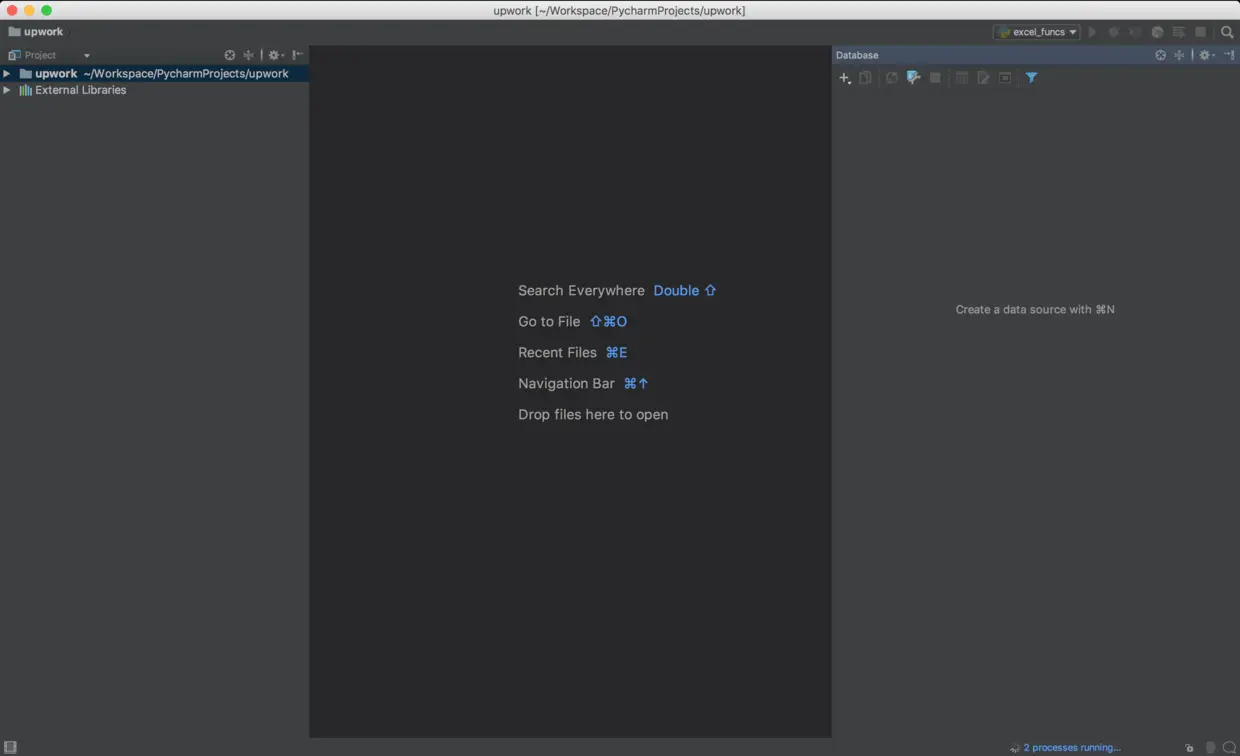Viewport: 1240px width, 756px height.
Task: Click the Profile icon in run toolbar
Action: 1157,32
